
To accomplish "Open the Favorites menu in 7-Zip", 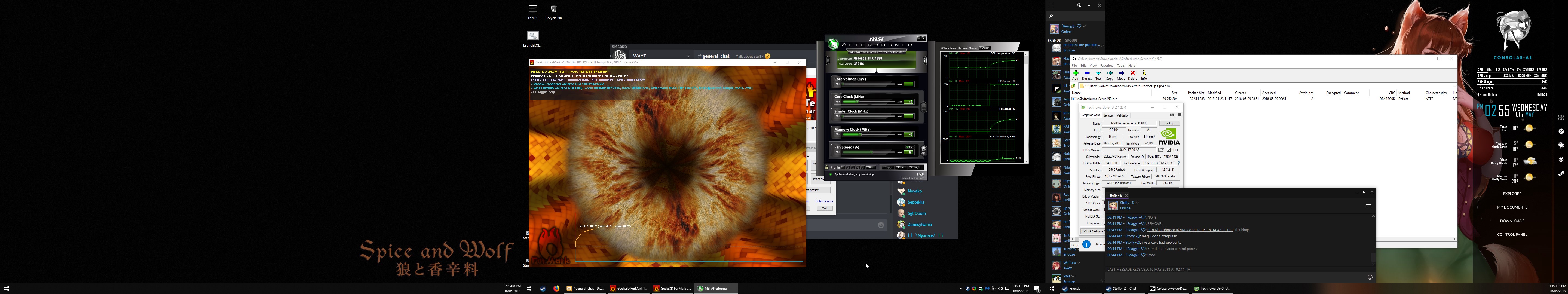I will [1107, 66].
